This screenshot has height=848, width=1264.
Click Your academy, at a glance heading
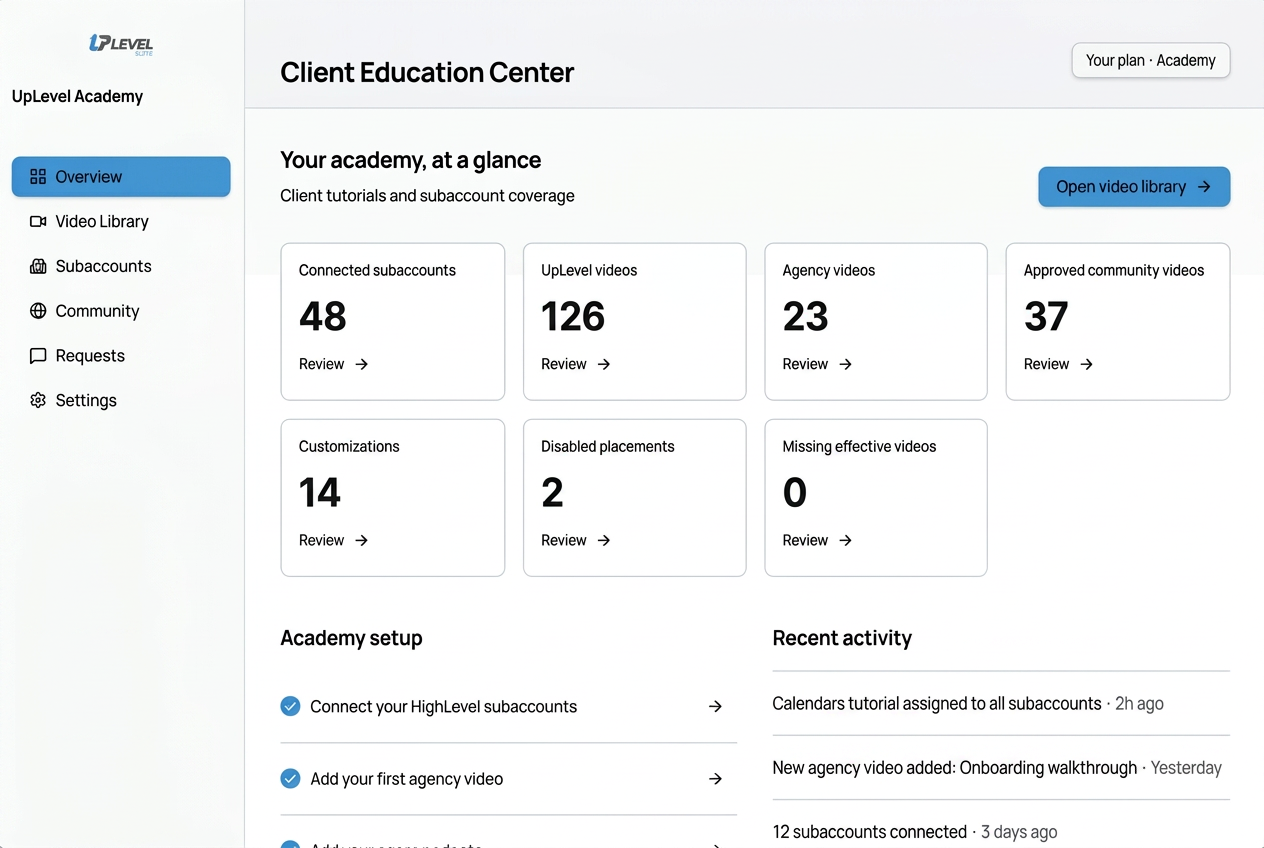coord(410,160)
